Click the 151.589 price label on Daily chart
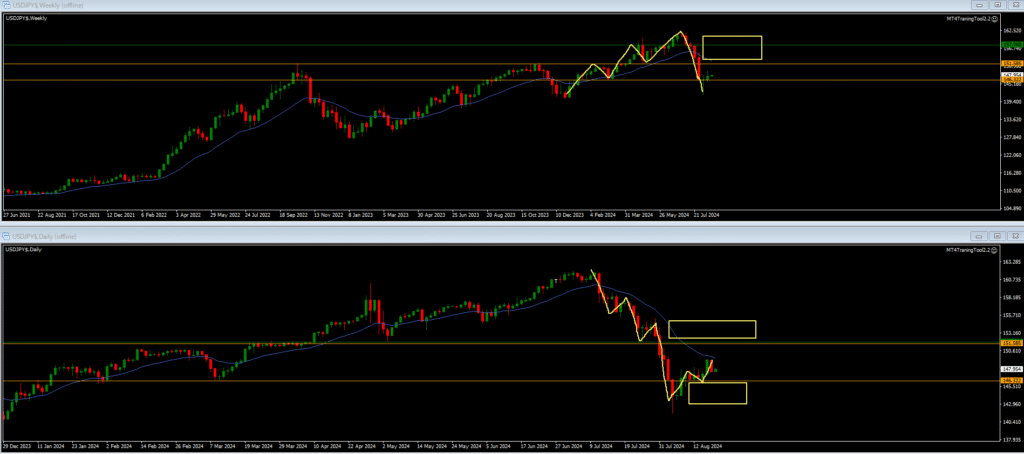Viewport: 1024px width, 454px height. point(1009,343)
